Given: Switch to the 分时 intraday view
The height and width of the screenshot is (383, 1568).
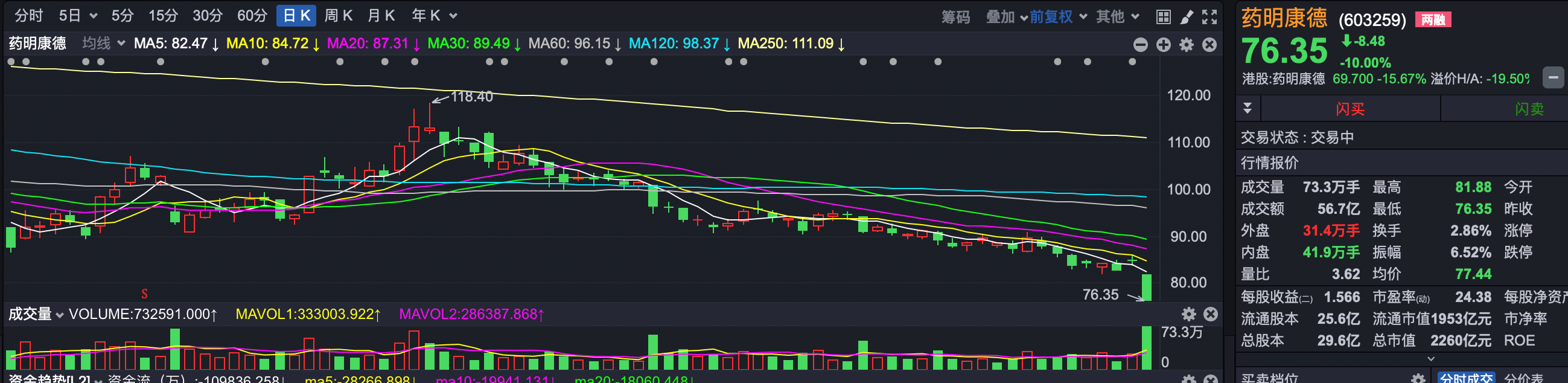Looking at the screenshot, I should coord(28,16).
